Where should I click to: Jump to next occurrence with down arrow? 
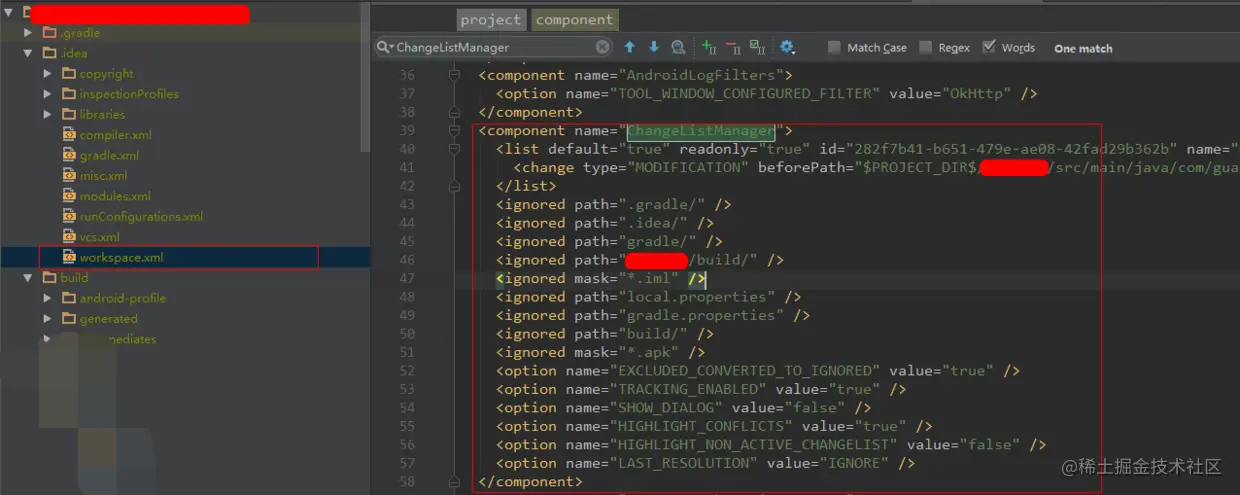pos(654,47)
